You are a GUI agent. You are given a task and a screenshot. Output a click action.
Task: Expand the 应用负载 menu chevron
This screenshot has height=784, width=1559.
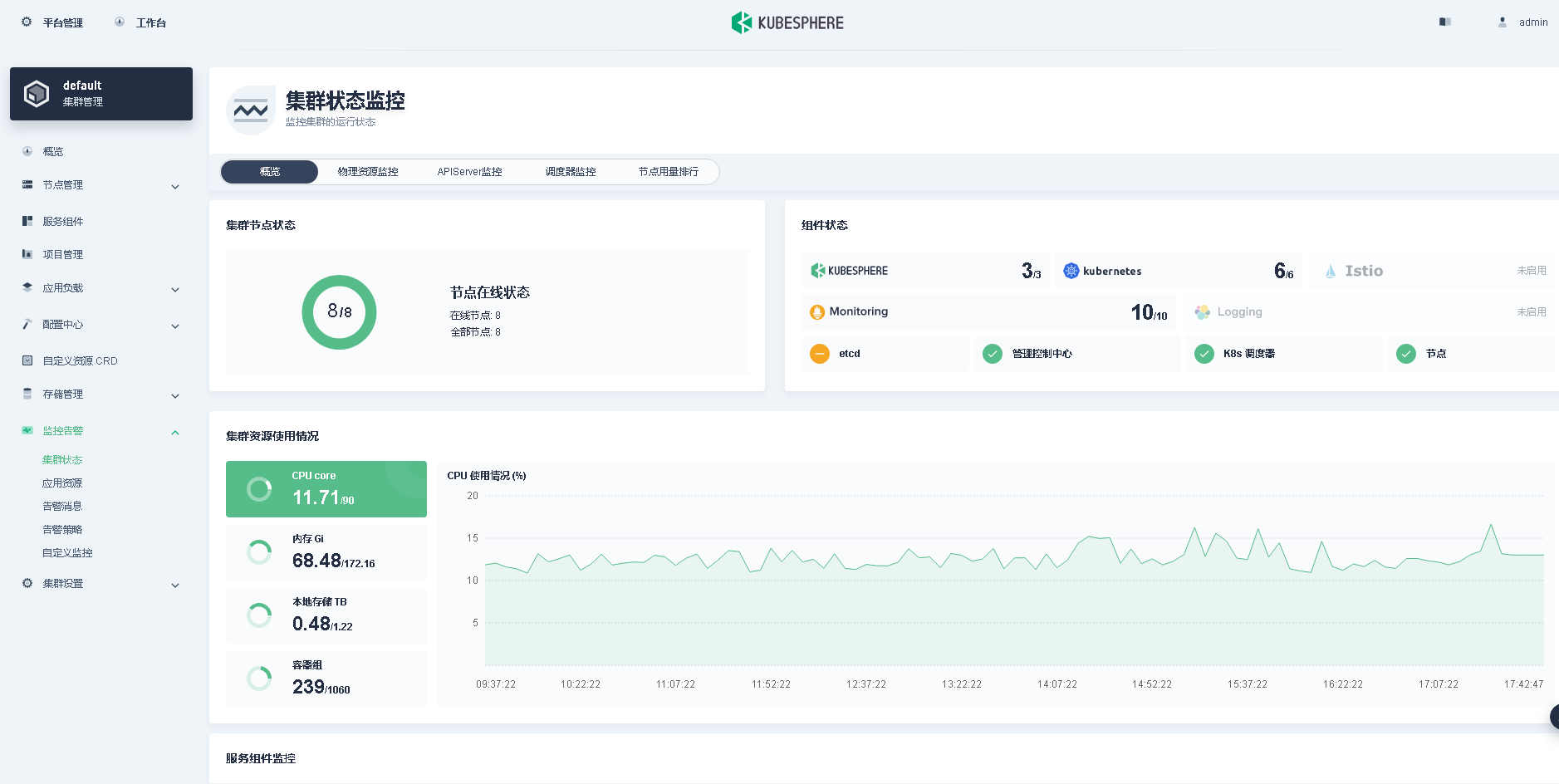pos(175,289)
